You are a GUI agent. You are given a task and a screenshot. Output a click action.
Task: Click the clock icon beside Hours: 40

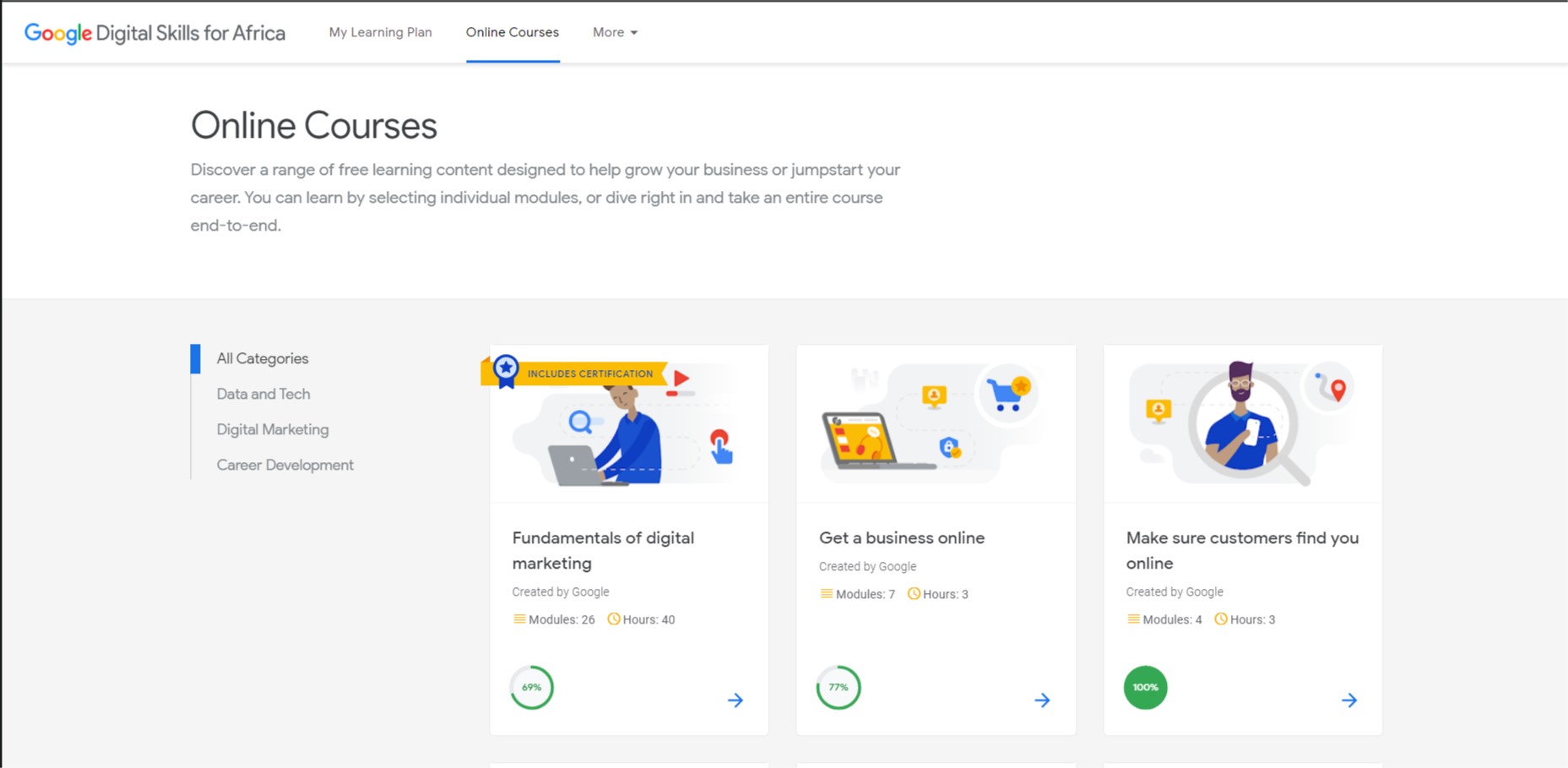[614, 619]
